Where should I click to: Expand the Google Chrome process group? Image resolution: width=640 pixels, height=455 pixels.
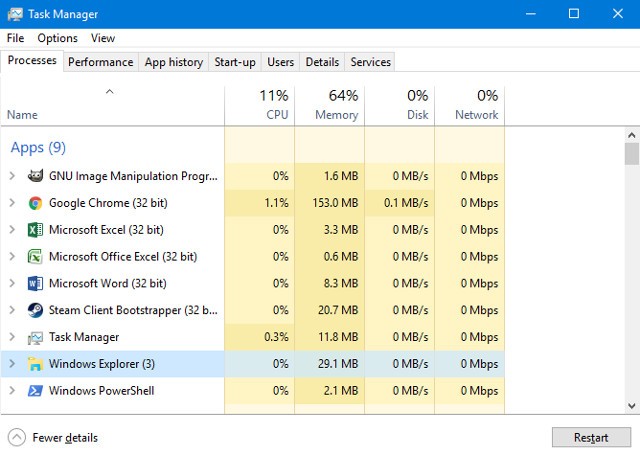tap(12, 203)
